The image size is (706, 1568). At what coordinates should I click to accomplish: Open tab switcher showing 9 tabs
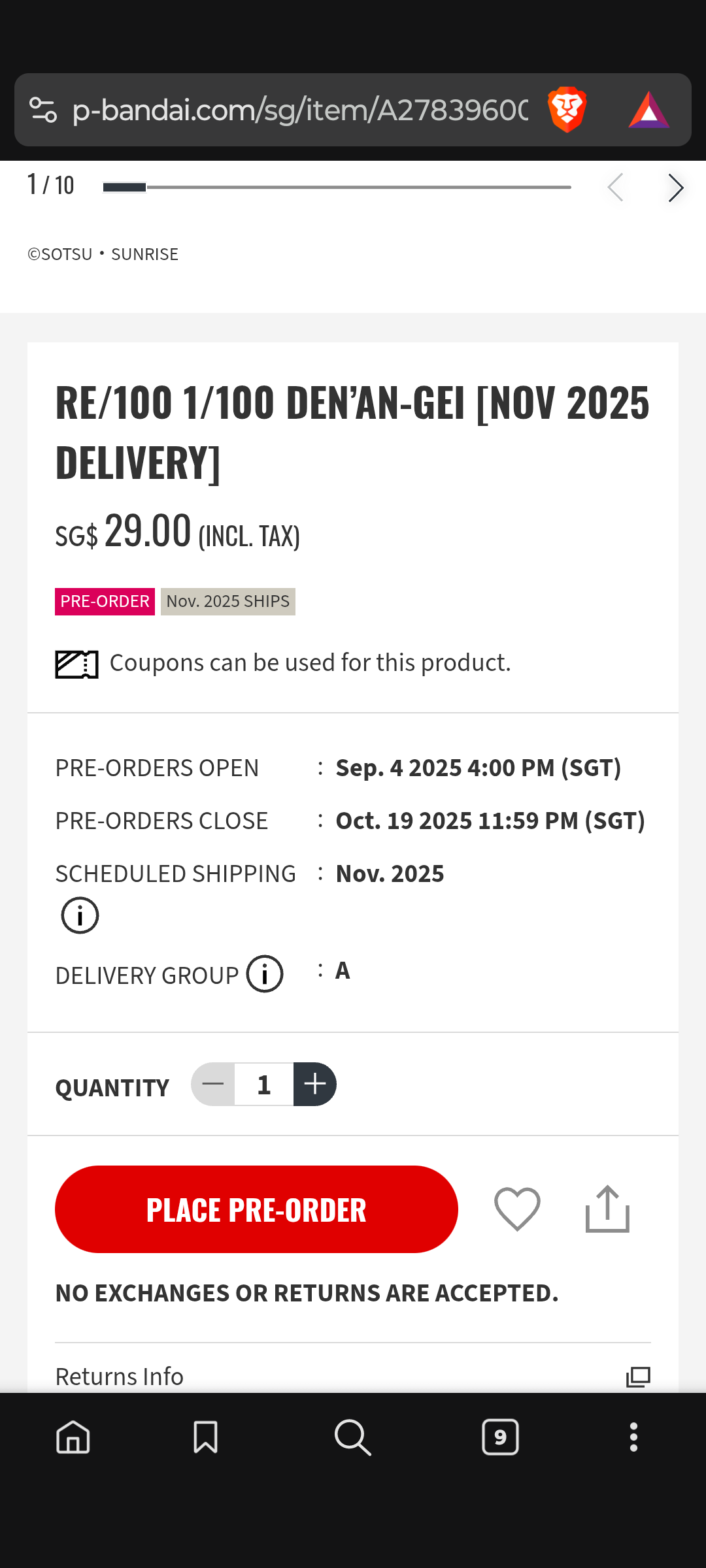[500, 1437]
